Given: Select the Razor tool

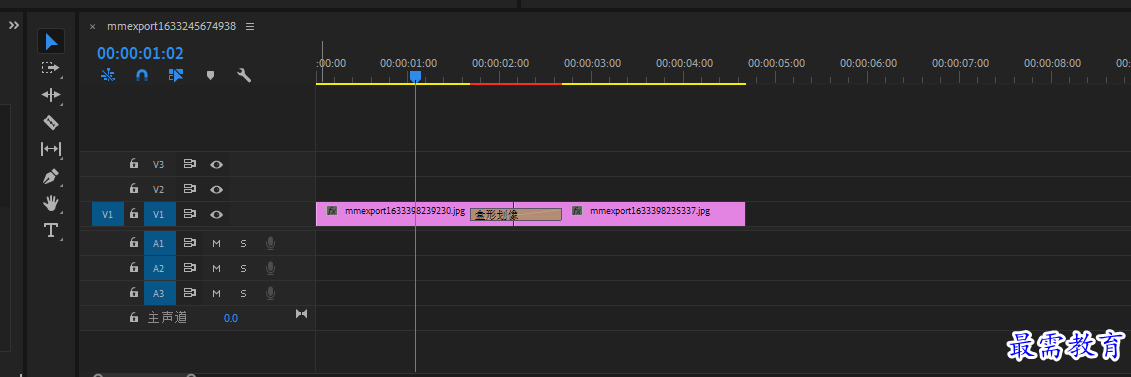Looking at the screenshot, I should point(50,122).
